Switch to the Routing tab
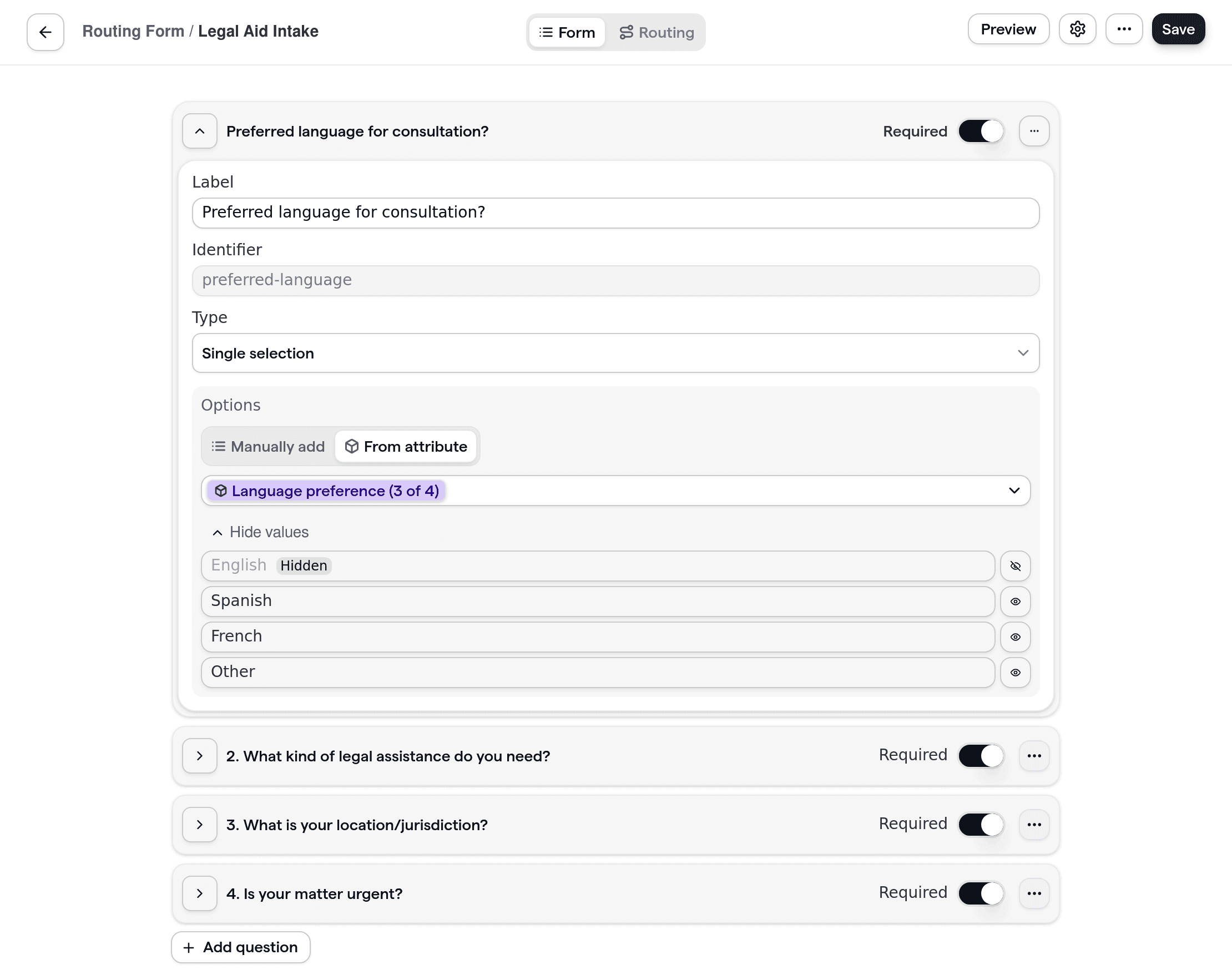Image resolution: width=1232 pixels, height=980 pixels. [x=657, y=32]
